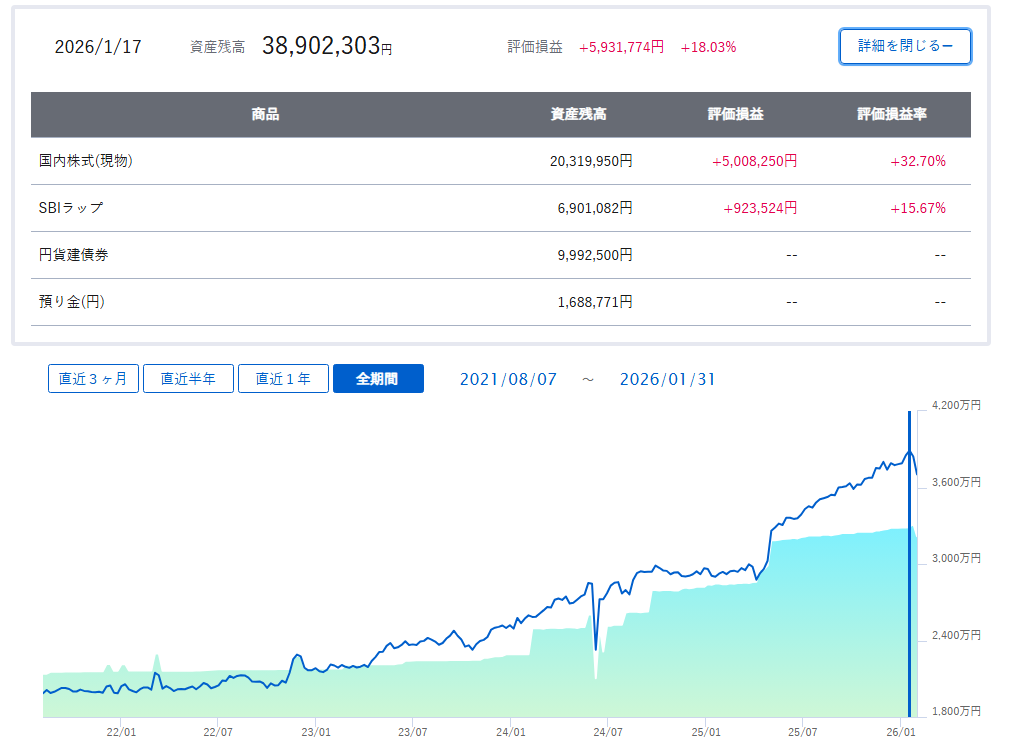This screenshot has height=752, width=1014.
Task: Select the 円貨建債券 product row
Action: coord(74,255)
